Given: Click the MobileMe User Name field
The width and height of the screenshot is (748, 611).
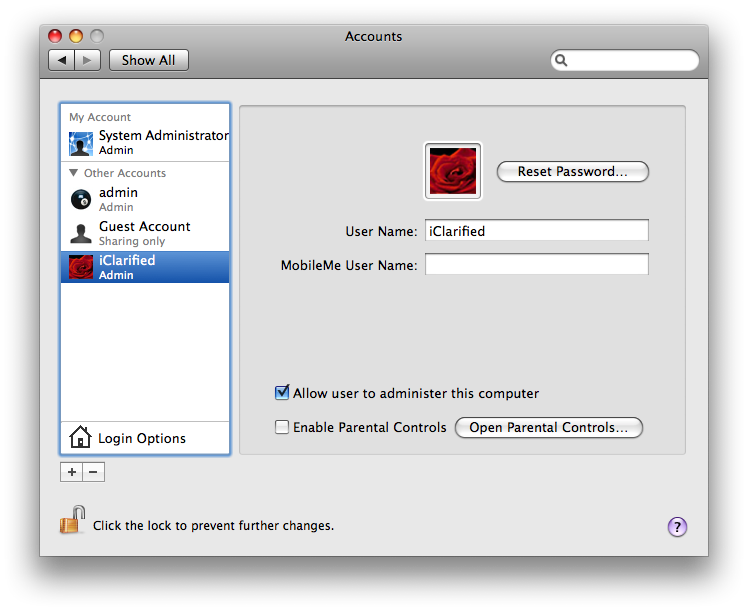Looking at the screenshot, I should click(536, 265).
